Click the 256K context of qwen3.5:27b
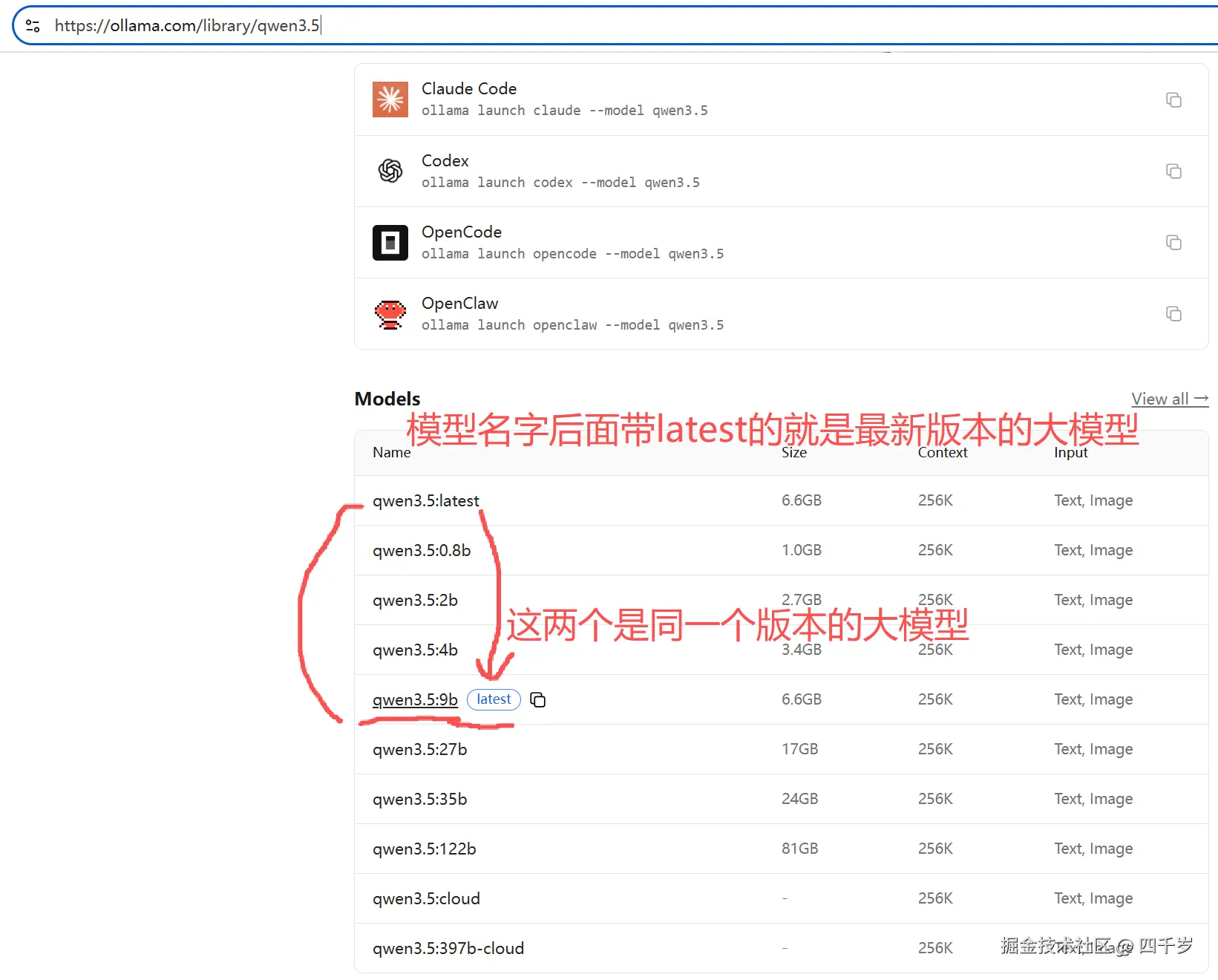The height and width of the screenshot is (980, 1218). pyautogui.click(x=935, y=749)
